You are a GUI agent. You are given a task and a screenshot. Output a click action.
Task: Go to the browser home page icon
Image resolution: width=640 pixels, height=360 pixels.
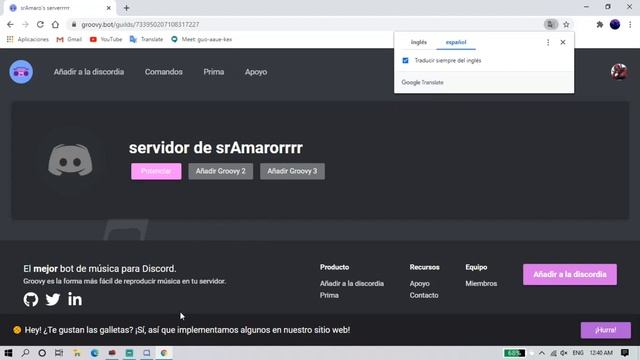(55, 24)
